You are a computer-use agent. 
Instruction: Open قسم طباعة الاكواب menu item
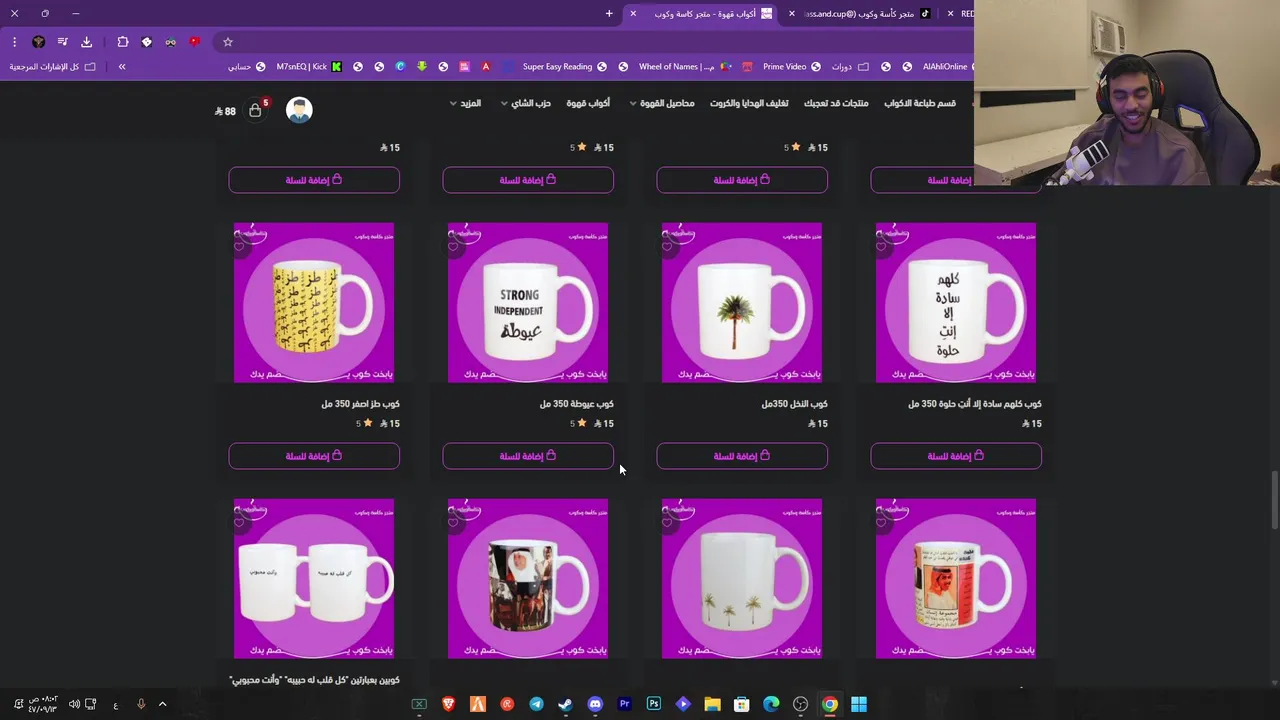(919, 103)
